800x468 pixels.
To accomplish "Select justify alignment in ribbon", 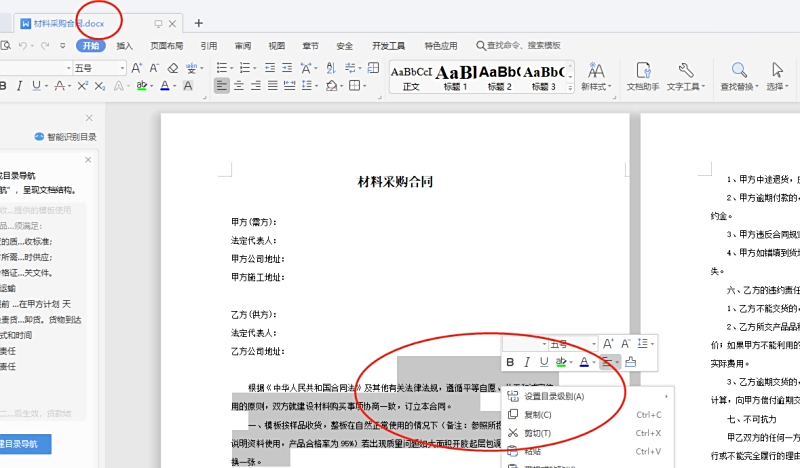I will click(272, 86).
